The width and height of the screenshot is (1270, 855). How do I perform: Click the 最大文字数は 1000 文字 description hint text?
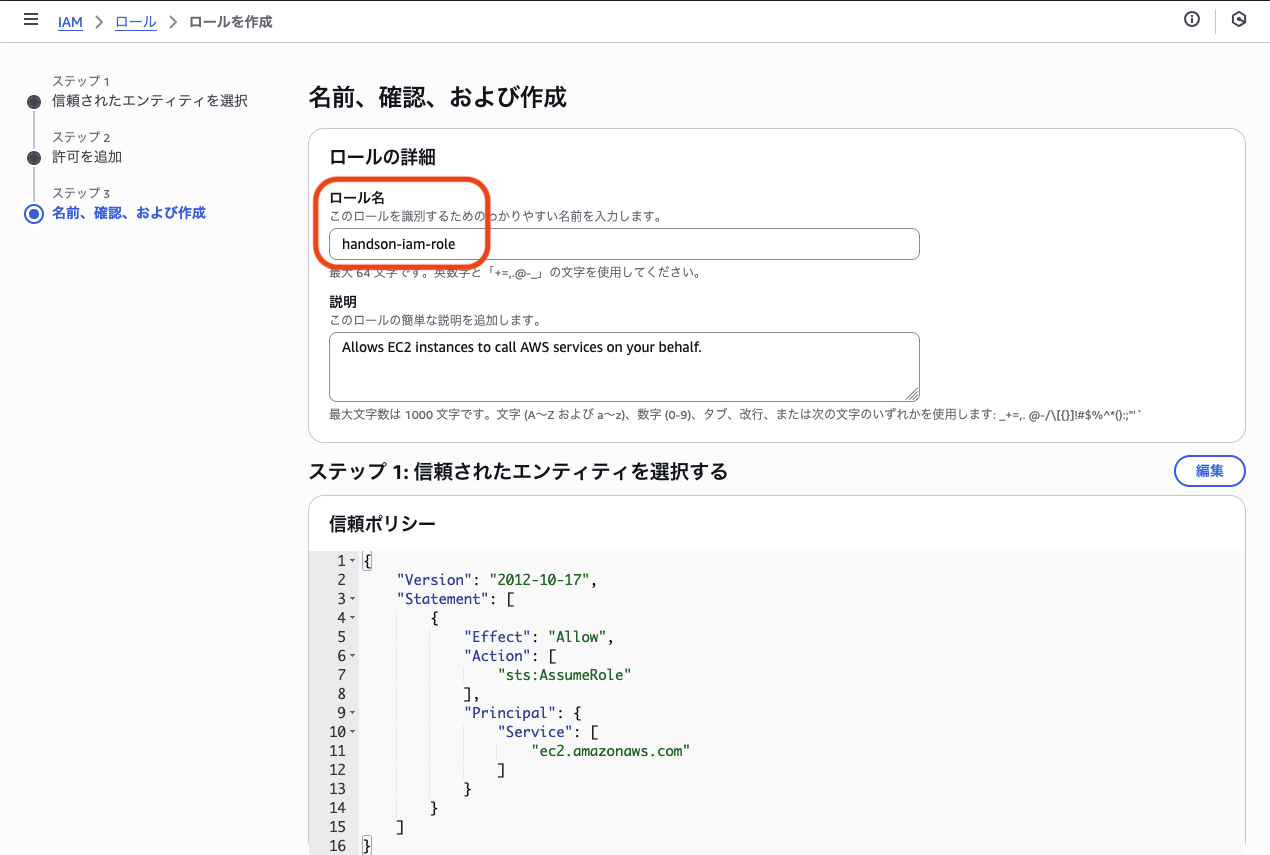click(734, 414)
